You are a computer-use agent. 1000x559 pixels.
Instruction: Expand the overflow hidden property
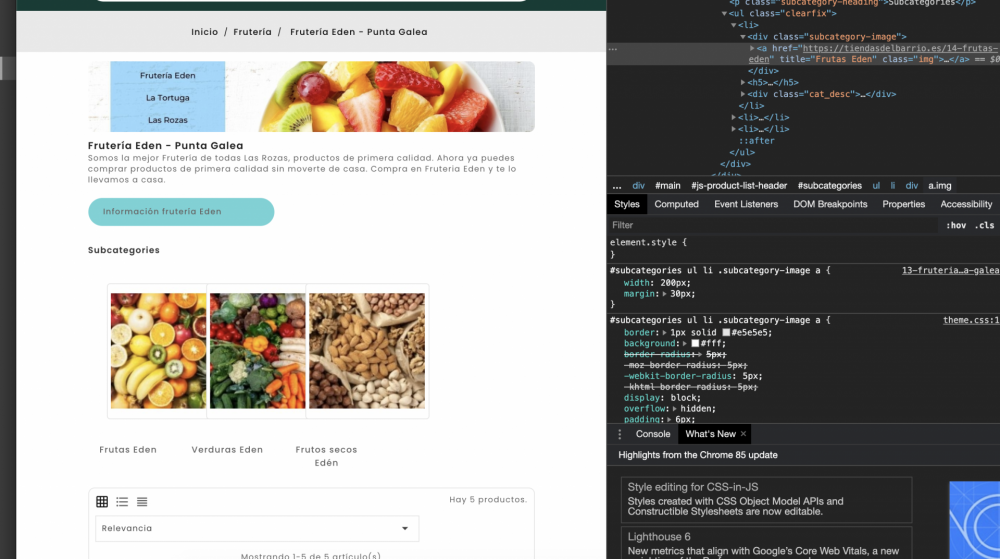click(x=674, y=409)
